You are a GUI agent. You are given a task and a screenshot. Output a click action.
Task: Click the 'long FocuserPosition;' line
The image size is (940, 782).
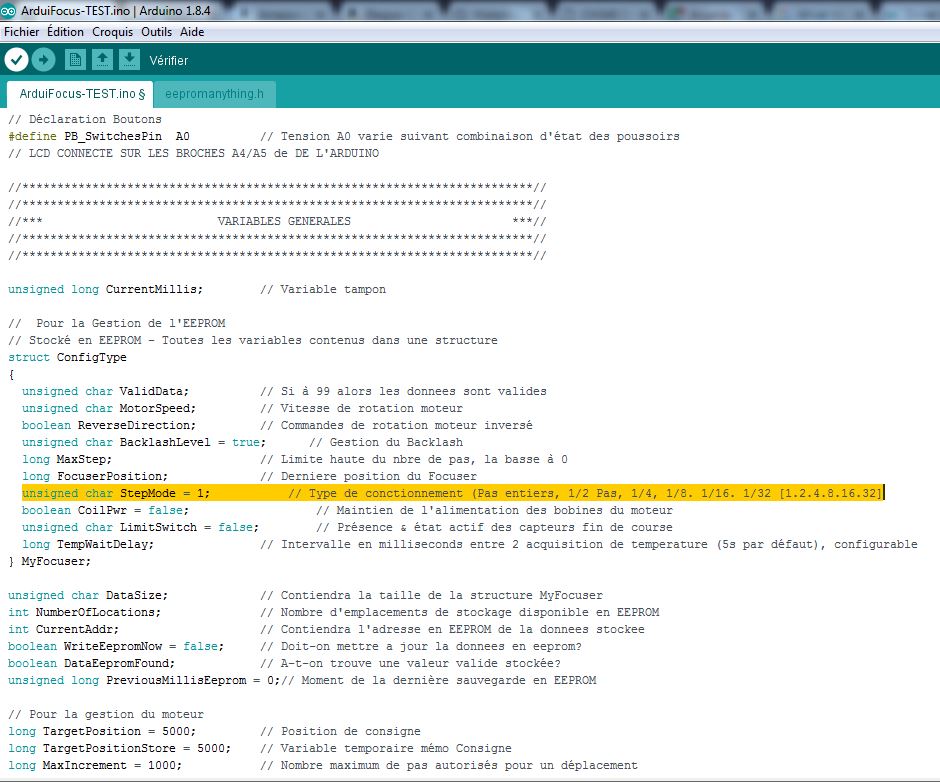pos(95,476)
